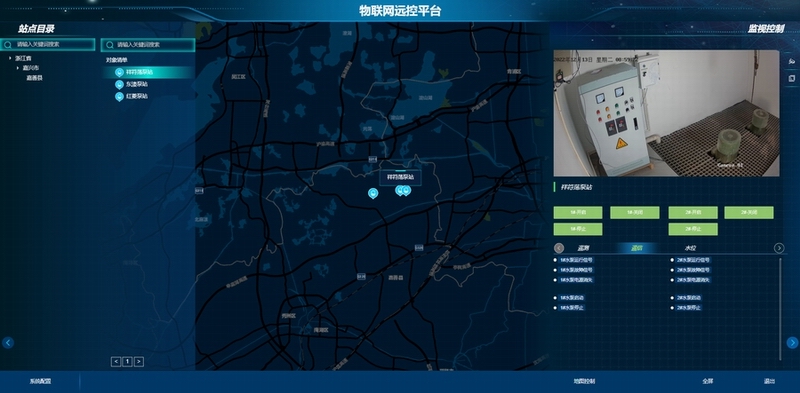Click the 1#-开启 green button
This screenshot has width=800, height=393.
point(578,212)
